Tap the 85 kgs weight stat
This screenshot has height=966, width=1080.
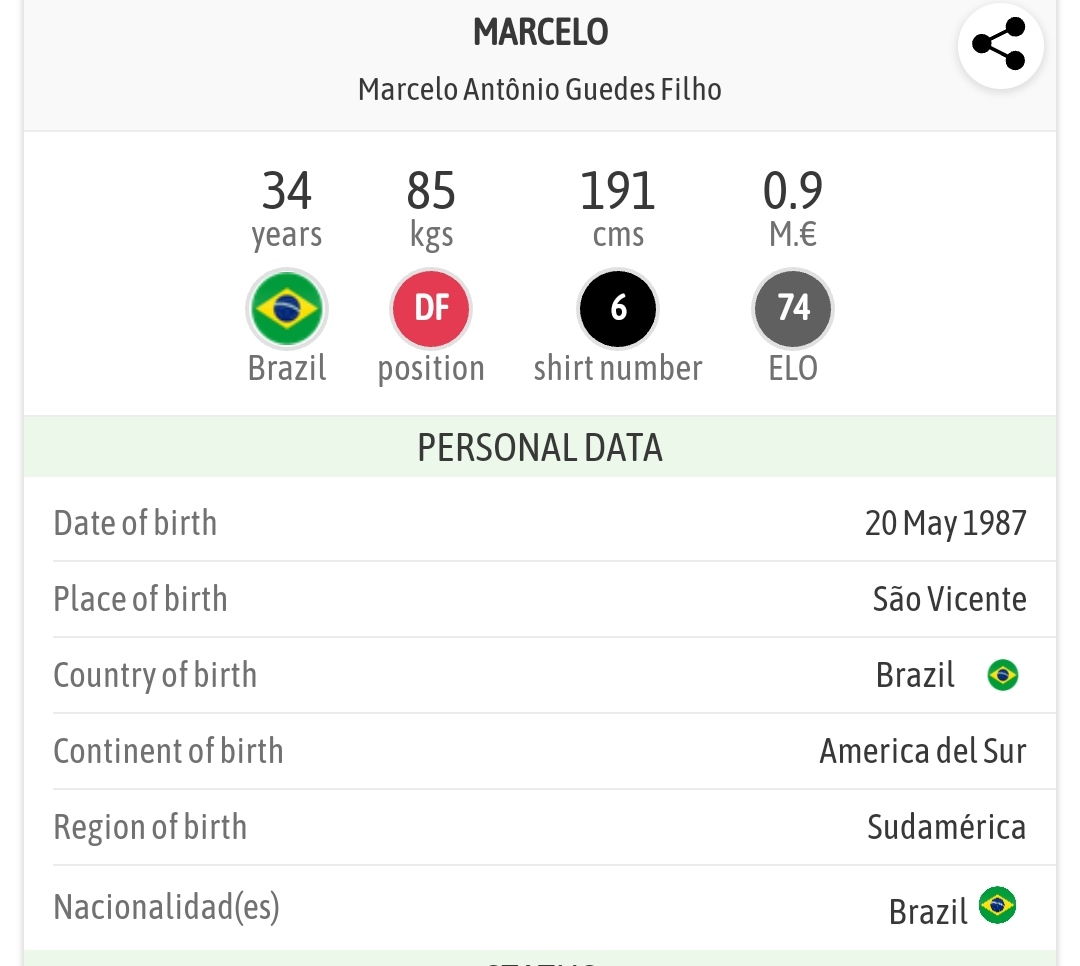(431, 209)
